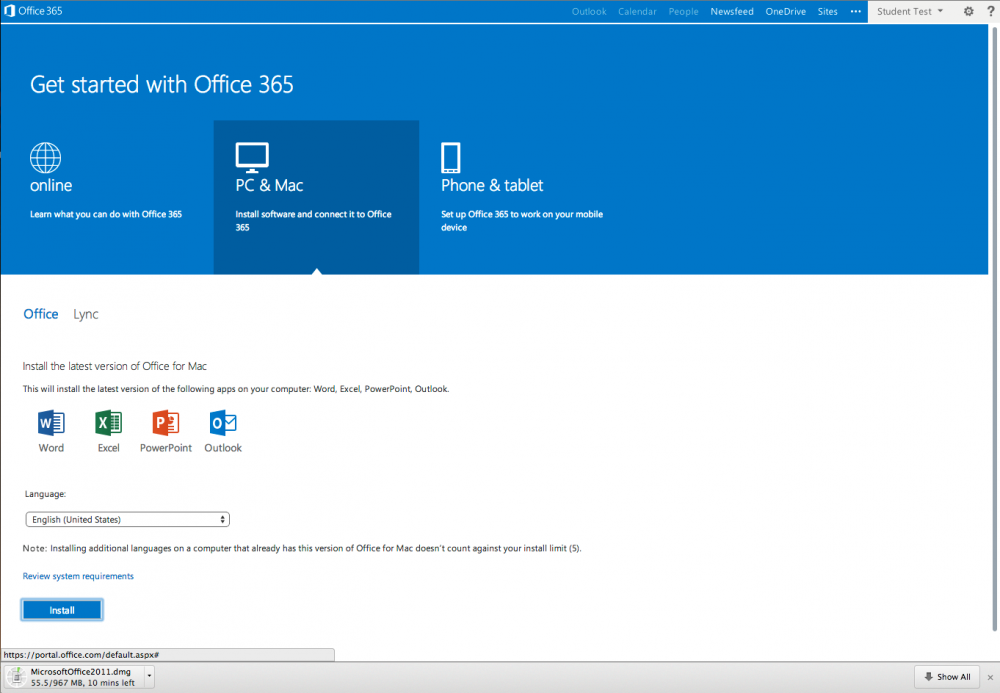The image size is (1000, 693).
Task: Open Office 365 settings gear
Action: pyautogui.click(x=967, y=11)
